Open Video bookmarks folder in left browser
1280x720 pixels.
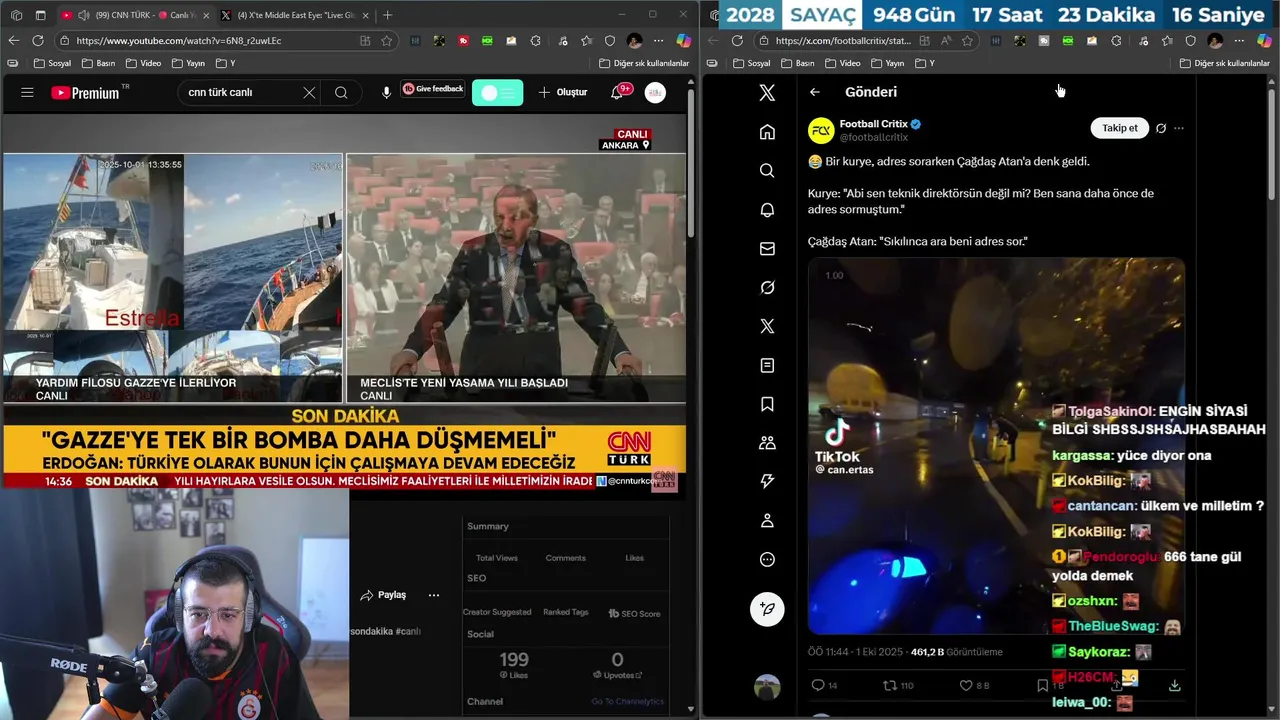tap(144, 63)
